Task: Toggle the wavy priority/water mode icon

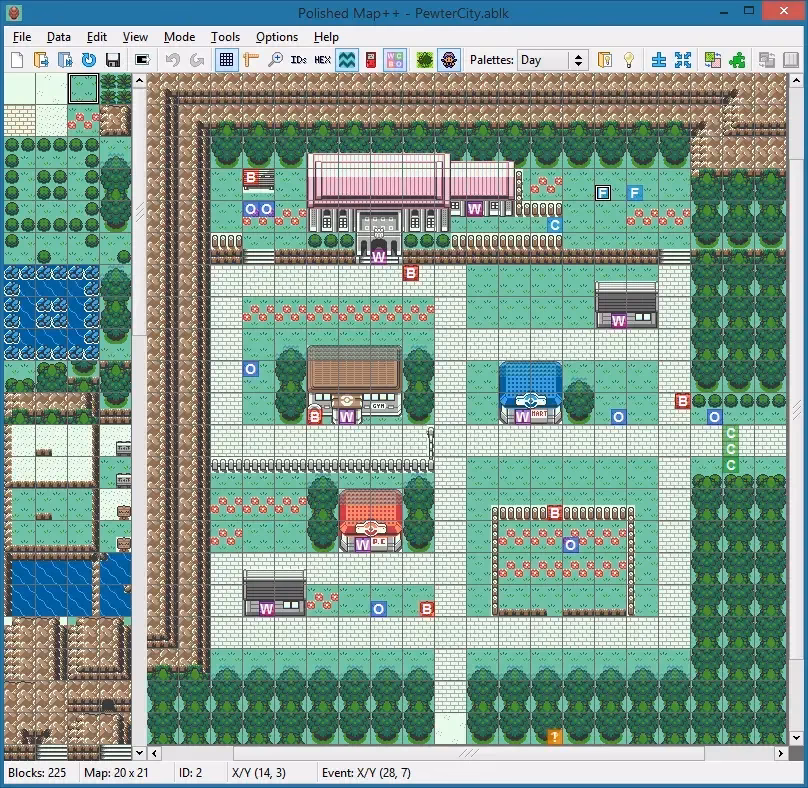Action: coord(347,60)
